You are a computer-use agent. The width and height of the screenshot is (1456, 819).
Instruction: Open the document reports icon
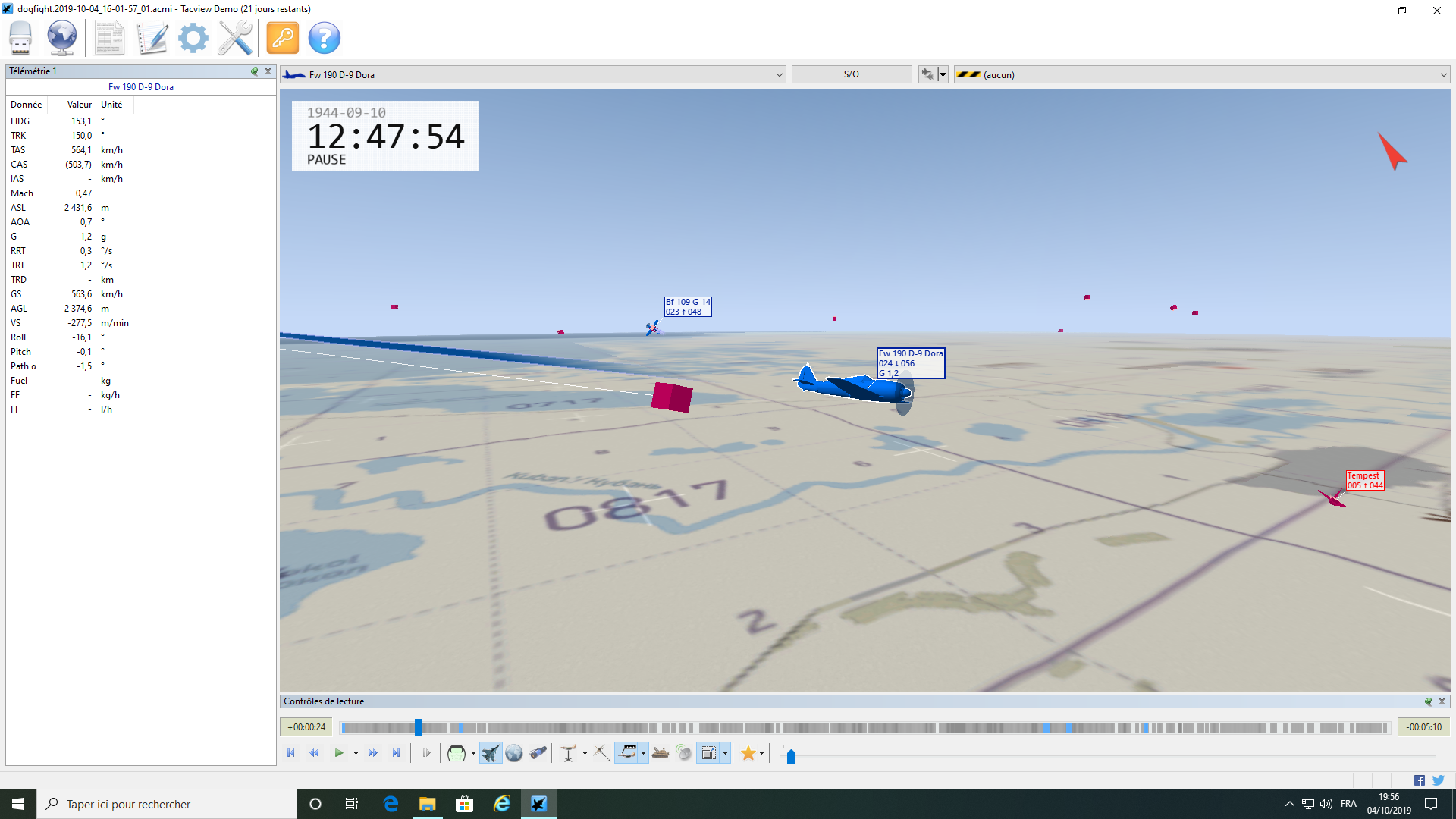click(x=110, y=37)
